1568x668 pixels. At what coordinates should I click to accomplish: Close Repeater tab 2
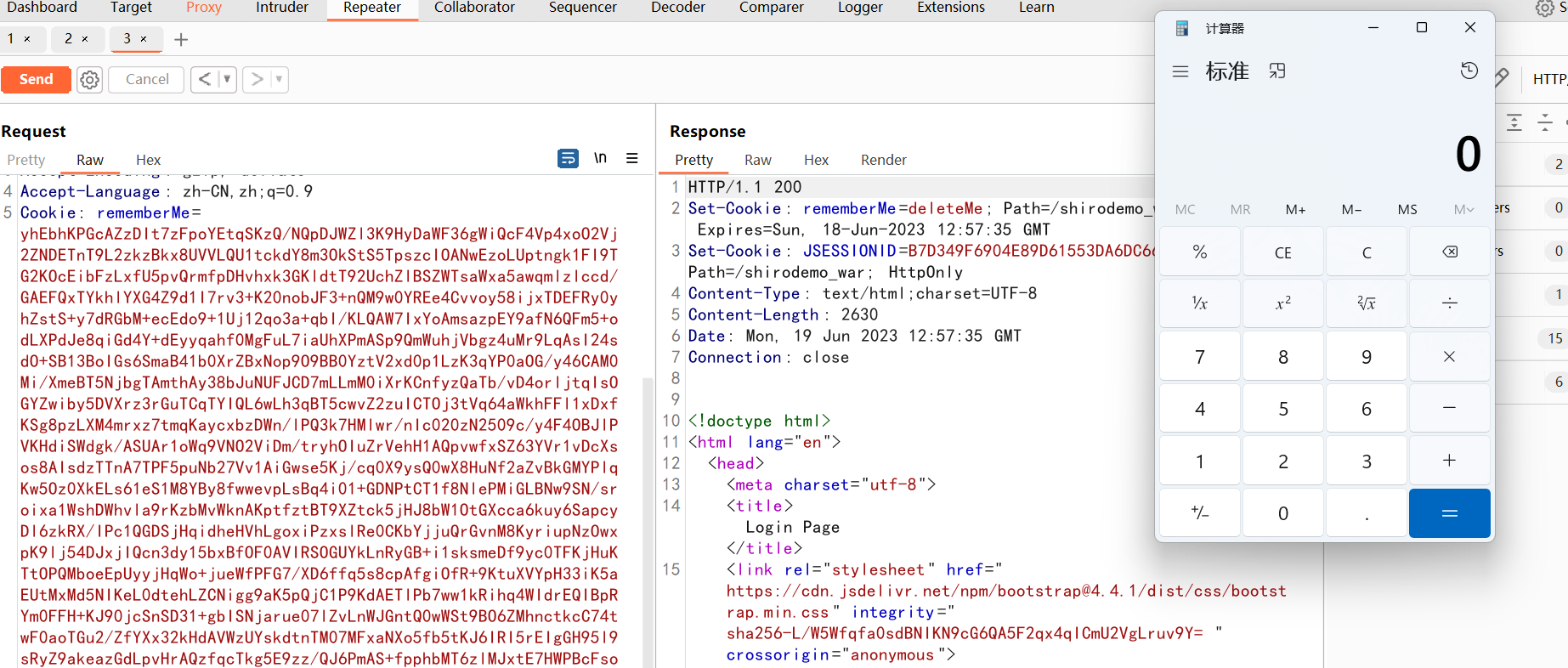point(85,39)
